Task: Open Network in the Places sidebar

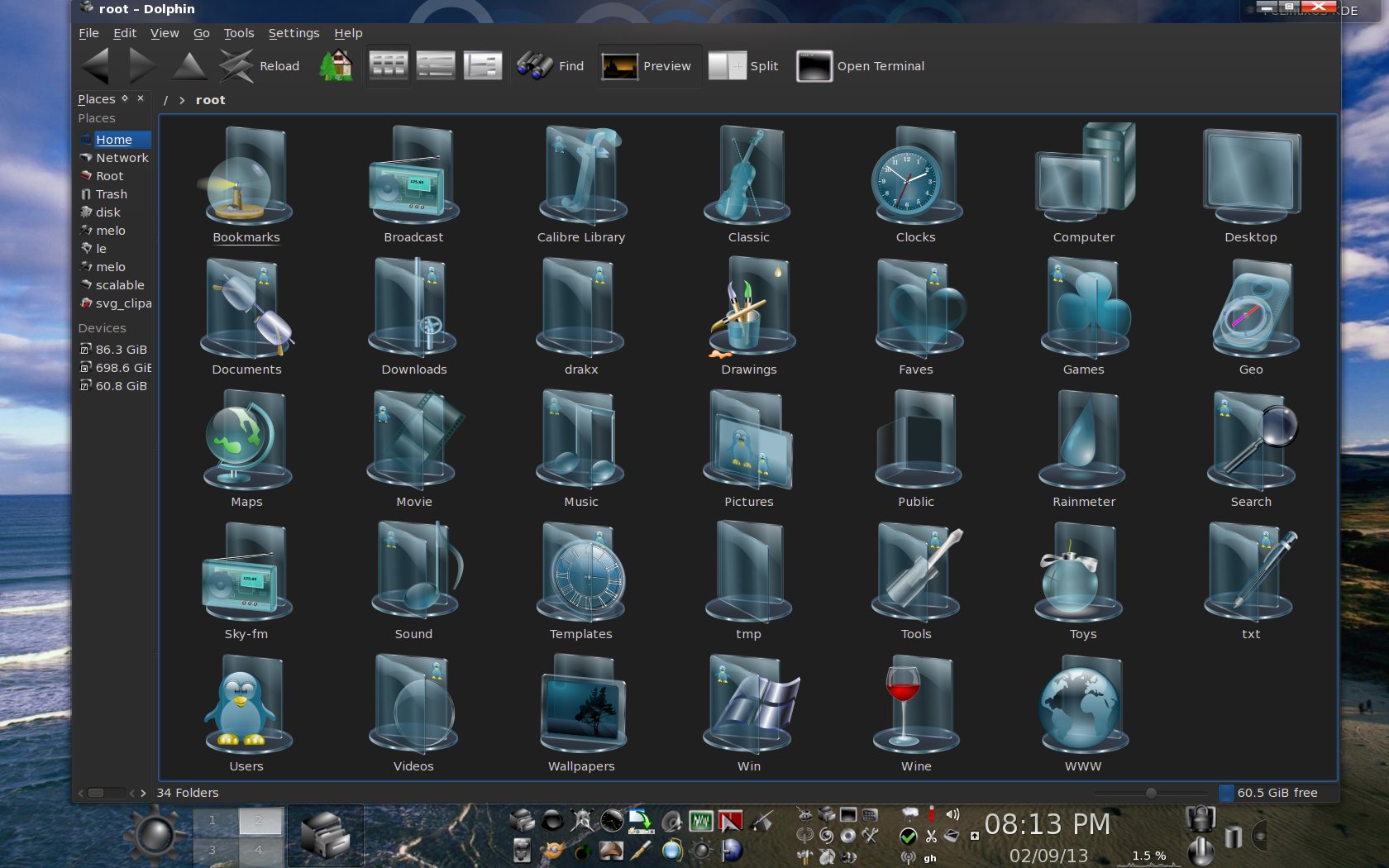Action: [122, 157]
